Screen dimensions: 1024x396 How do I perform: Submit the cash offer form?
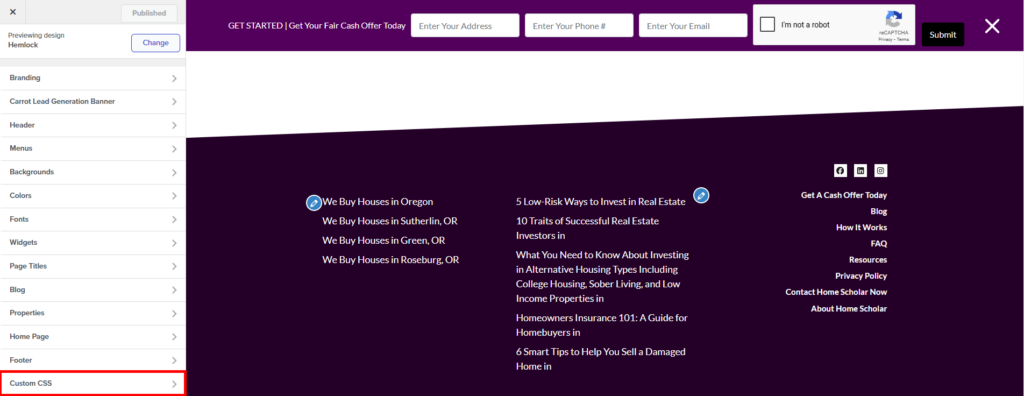pos(942,35)
